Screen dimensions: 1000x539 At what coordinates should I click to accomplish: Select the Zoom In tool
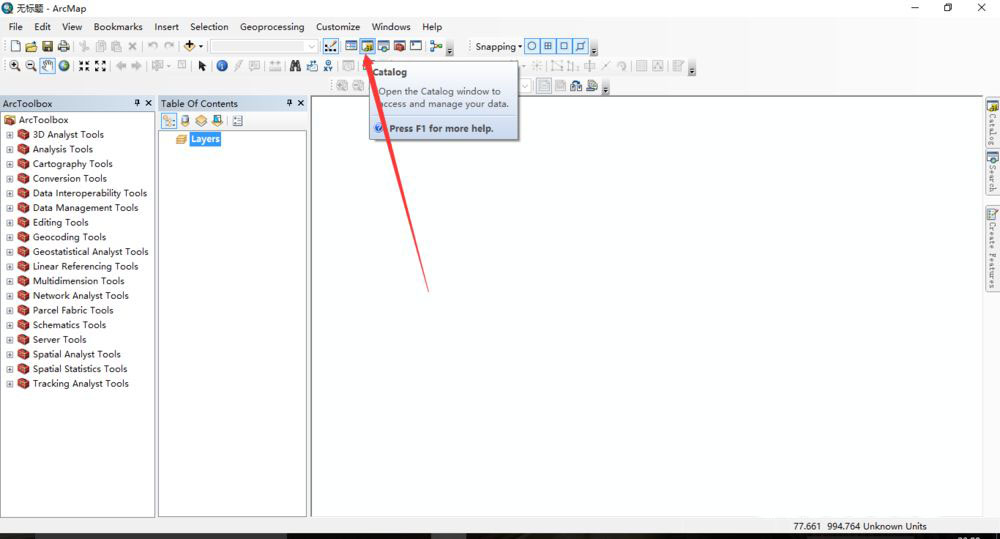pos(15,66)
